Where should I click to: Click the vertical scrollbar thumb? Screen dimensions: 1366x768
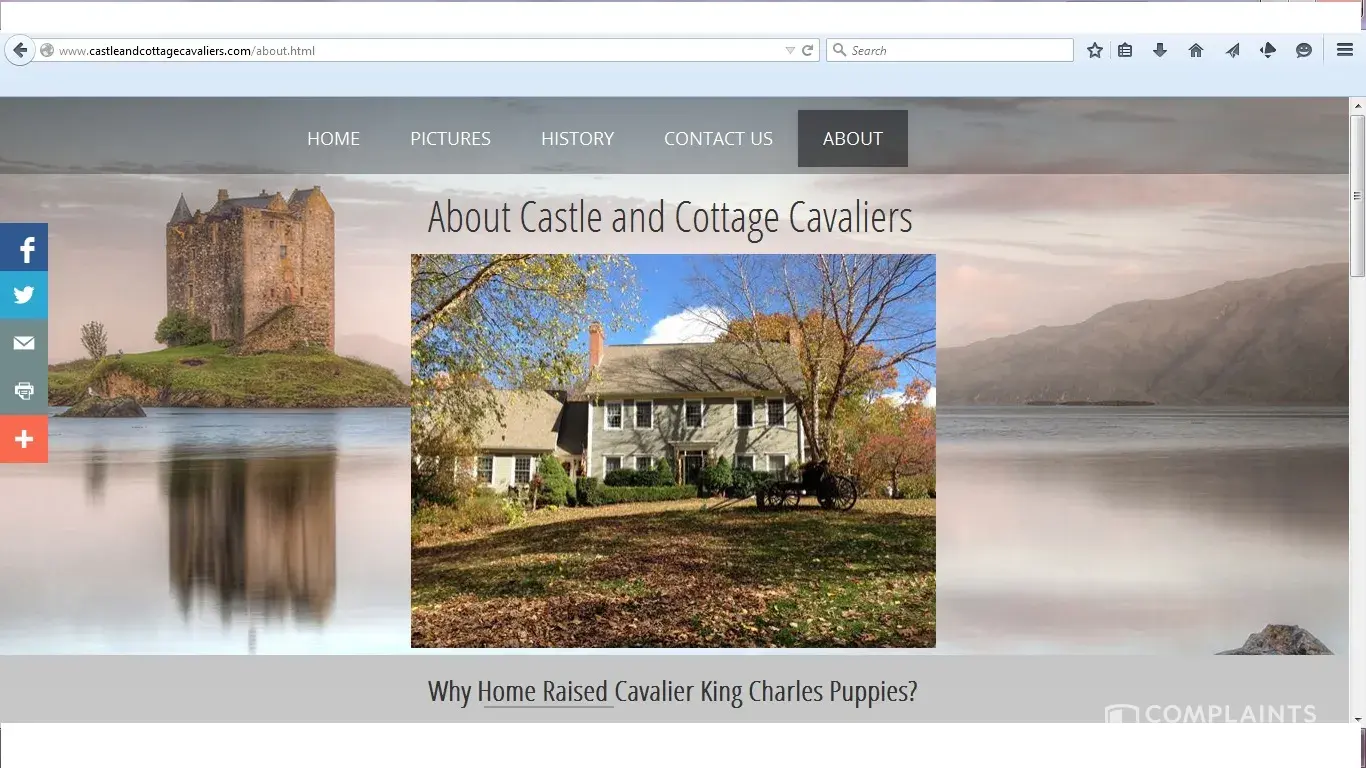(x=1357, y=195)
